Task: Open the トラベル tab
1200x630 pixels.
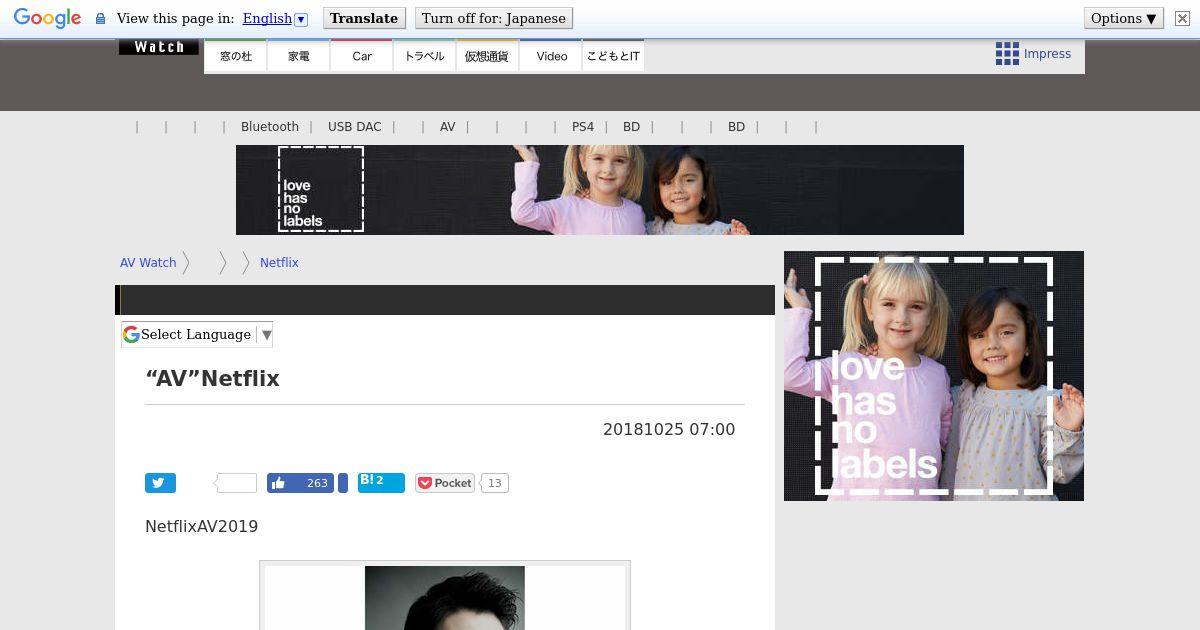Action: (x=424, y=56)
